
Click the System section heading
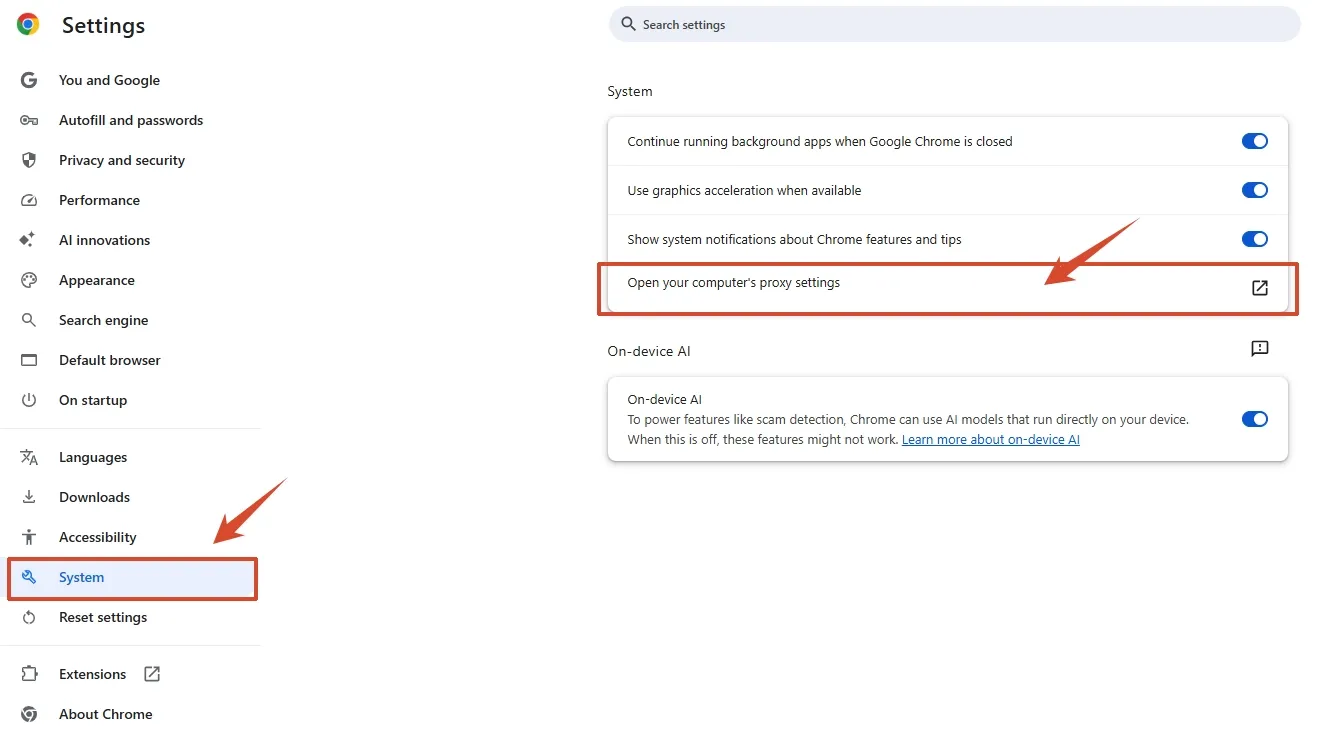tap(630, 91)
